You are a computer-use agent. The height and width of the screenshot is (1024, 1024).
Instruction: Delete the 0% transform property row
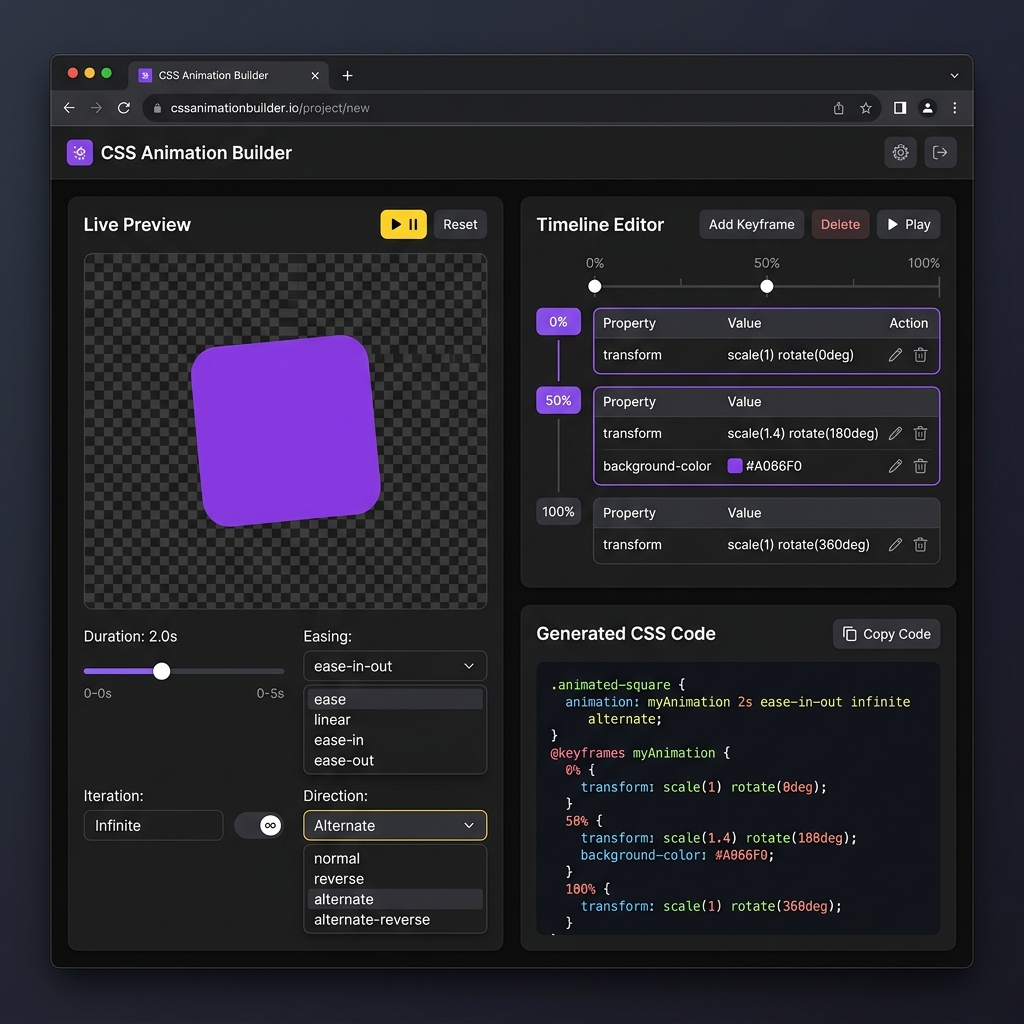[x=920, y=355]
